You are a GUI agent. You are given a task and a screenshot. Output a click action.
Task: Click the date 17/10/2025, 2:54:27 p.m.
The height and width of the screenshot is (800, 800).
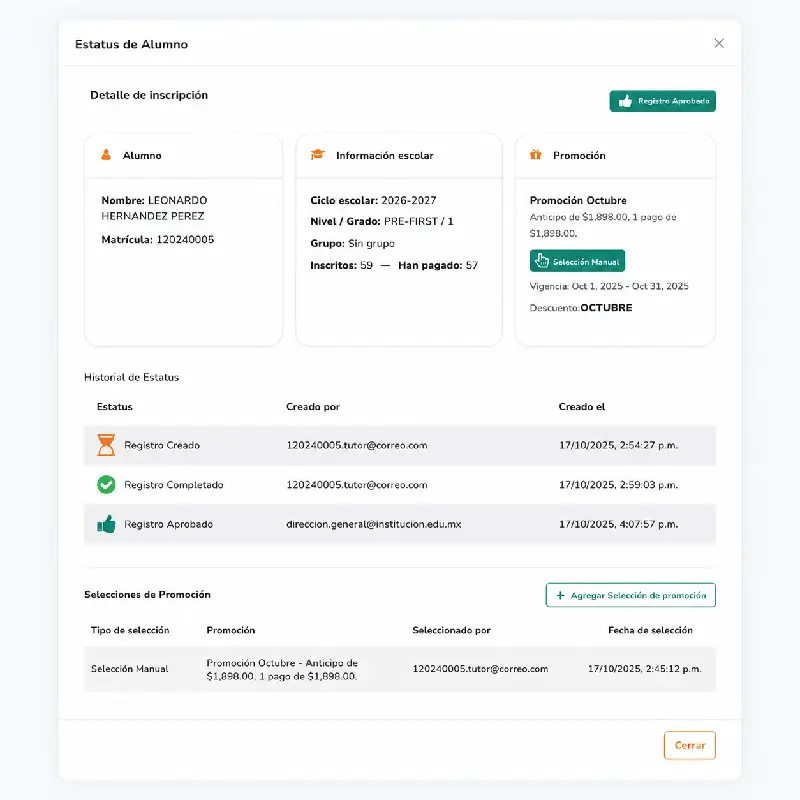[x=618, y=445]
